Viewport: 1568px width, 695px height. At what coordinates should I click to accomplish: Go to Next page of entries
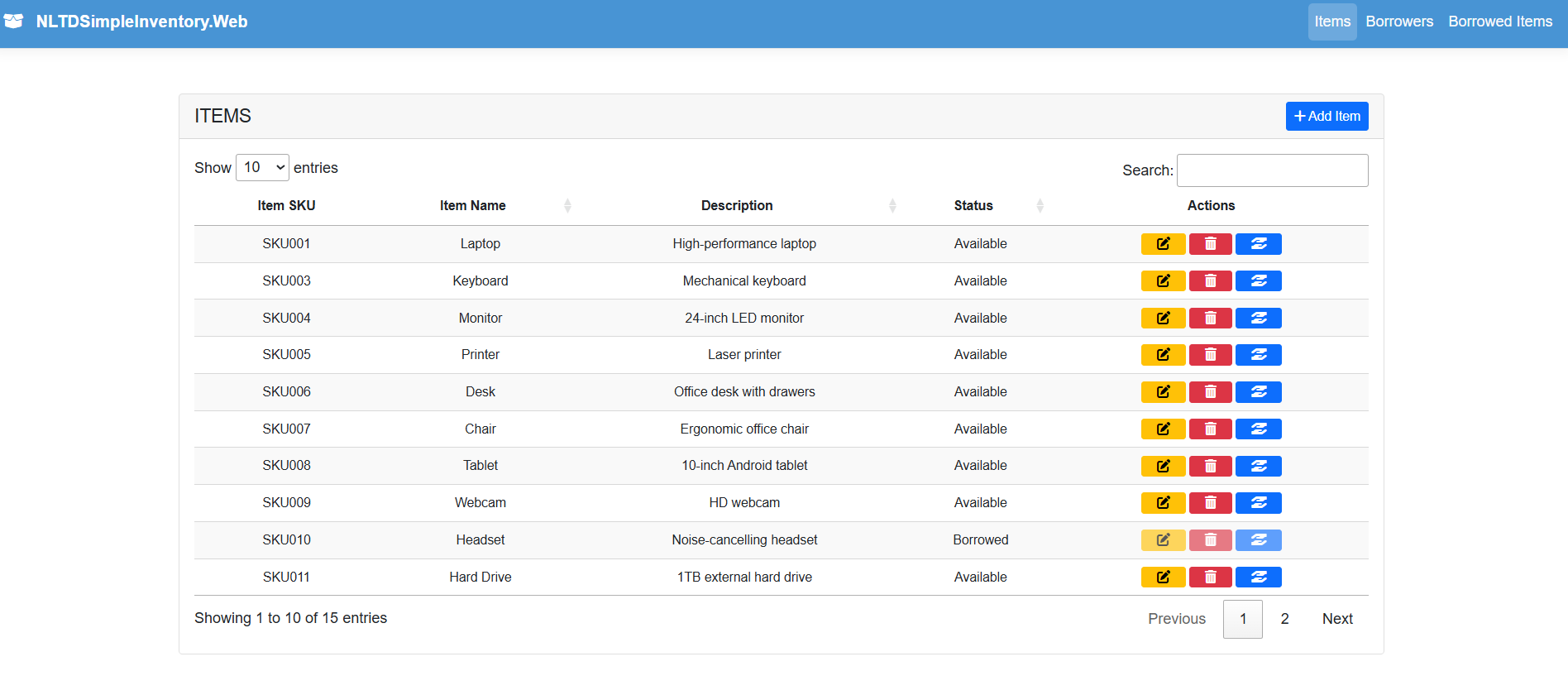1337,619
